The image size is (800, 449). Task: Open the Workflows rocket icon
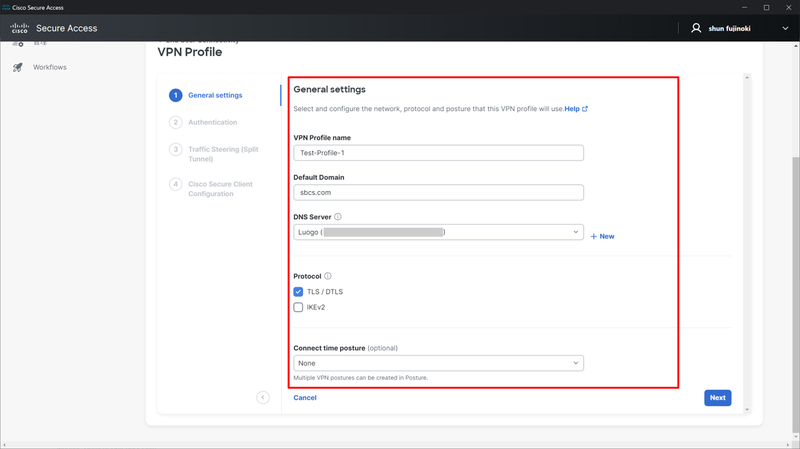pos(18,67)
